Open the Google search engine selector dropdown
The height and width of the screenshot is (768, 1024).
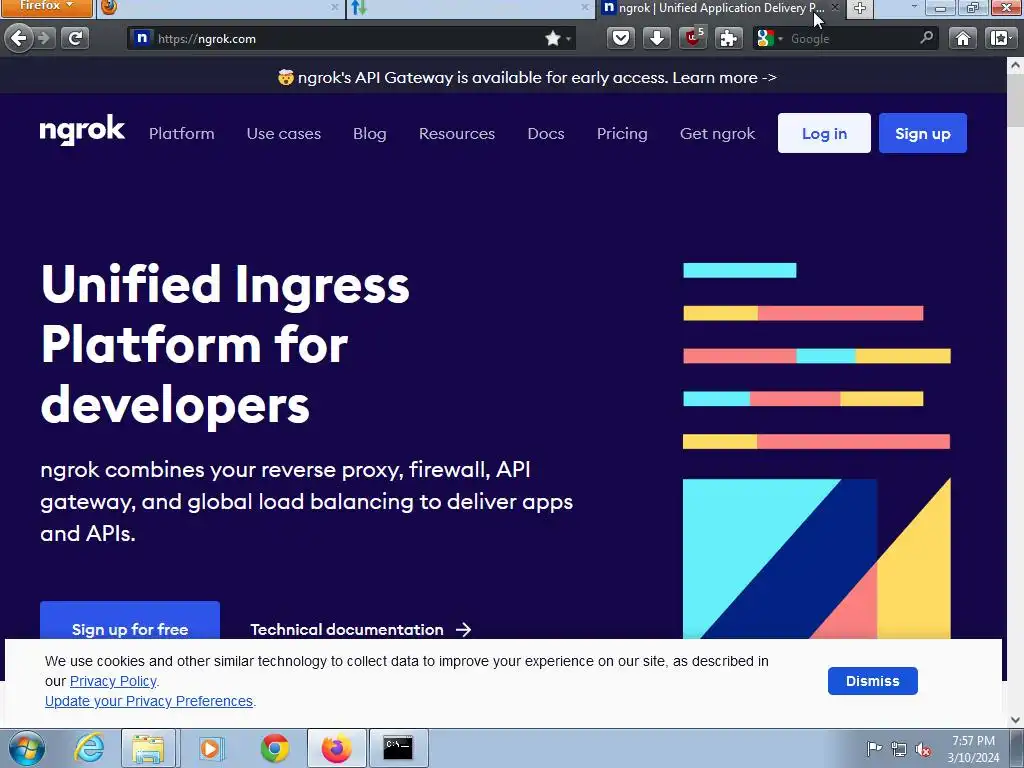click(x=770, y=39)
